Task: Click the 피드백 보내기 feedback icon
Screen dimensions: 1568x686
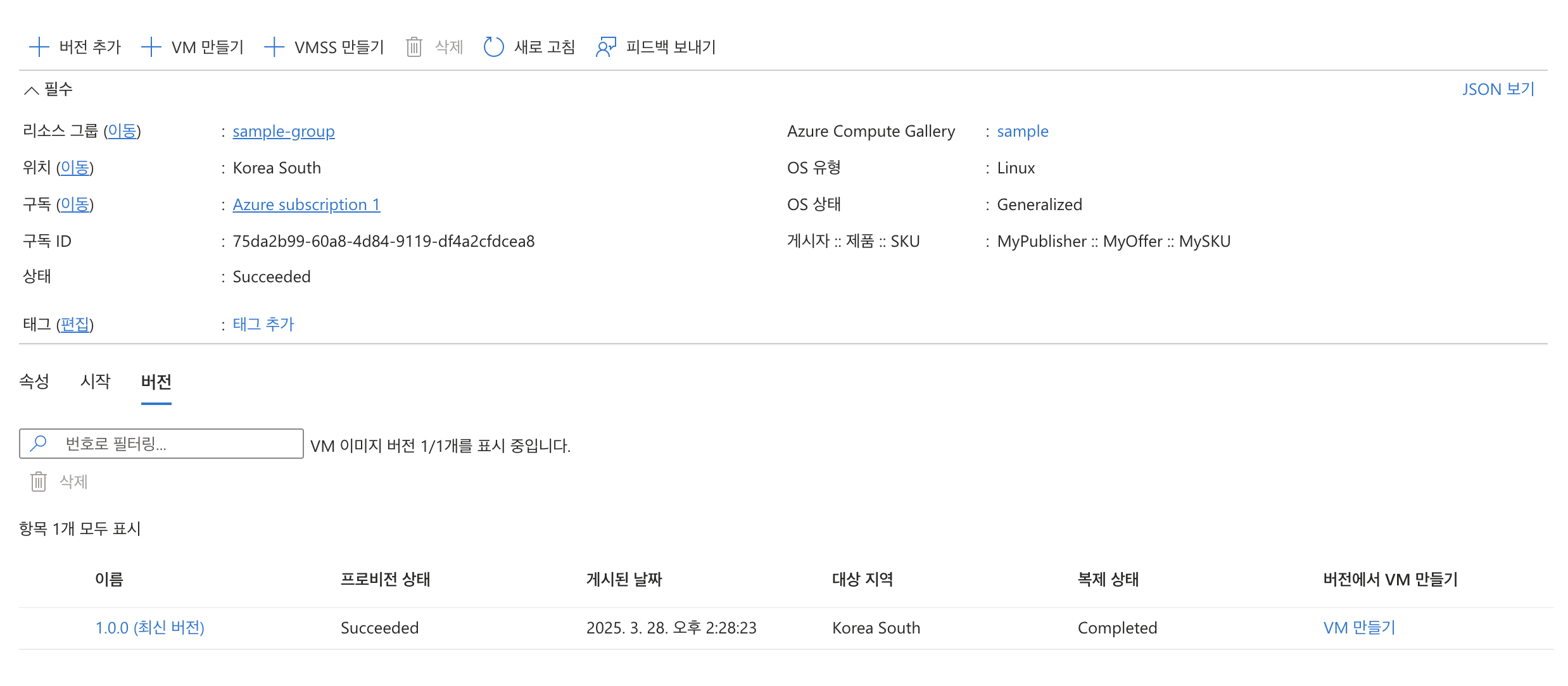Action: pos(606,47)
